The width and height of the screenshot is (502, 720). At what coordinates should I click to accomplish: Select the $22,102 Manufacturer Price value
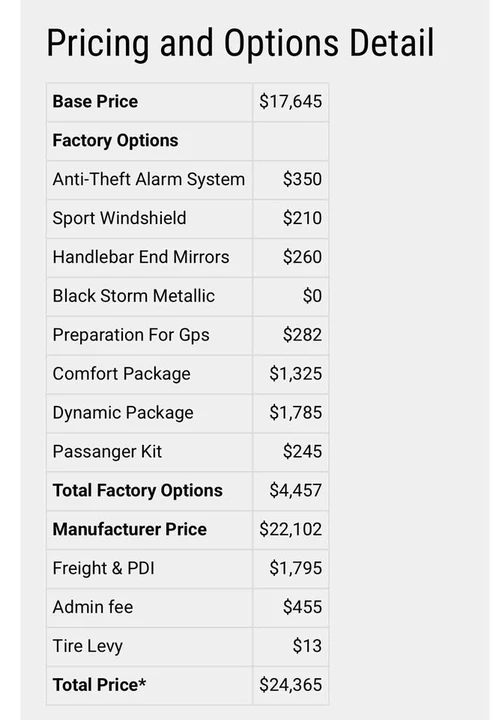[x=290, y=529]
